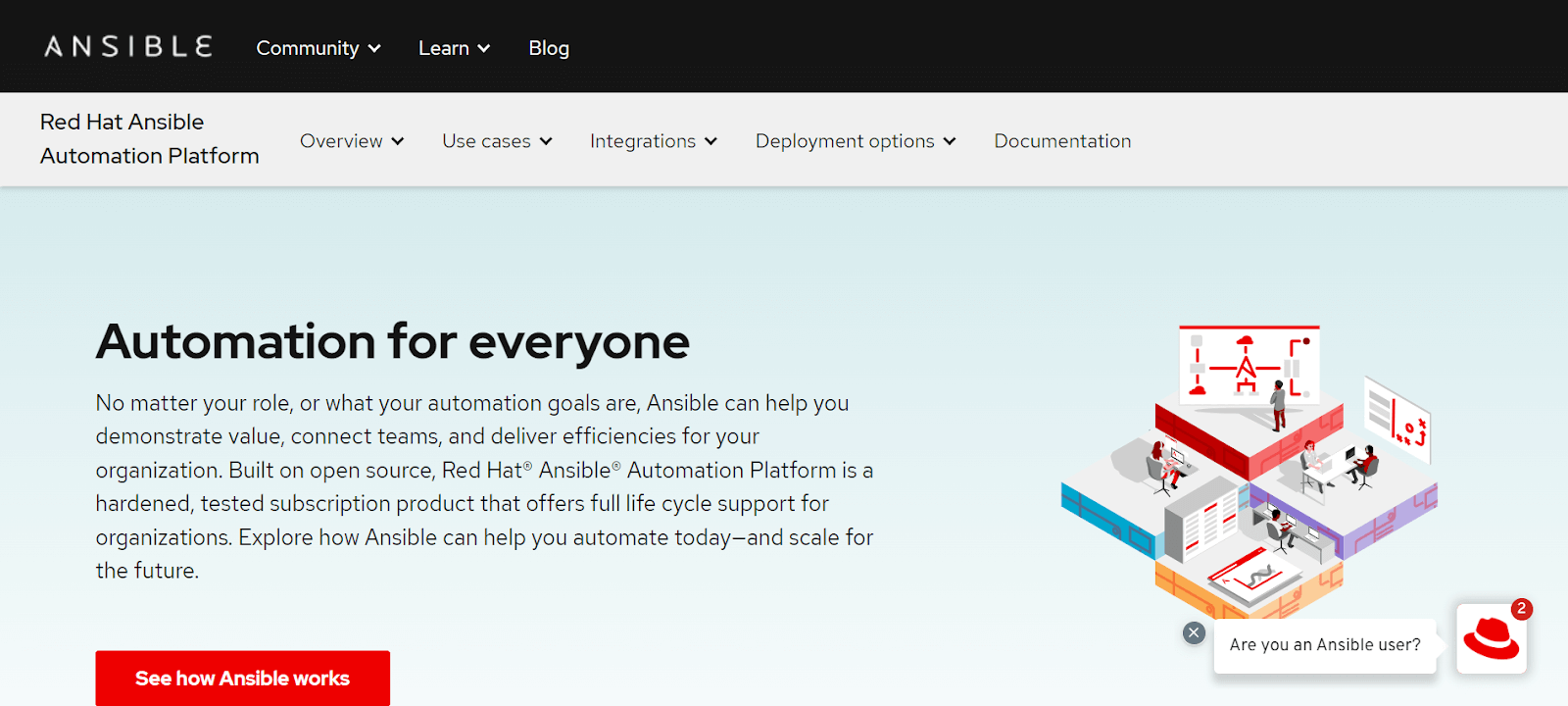Click the arrow next to Deployment options
This screenshot has width=1568, height=706.
(950, 142)
